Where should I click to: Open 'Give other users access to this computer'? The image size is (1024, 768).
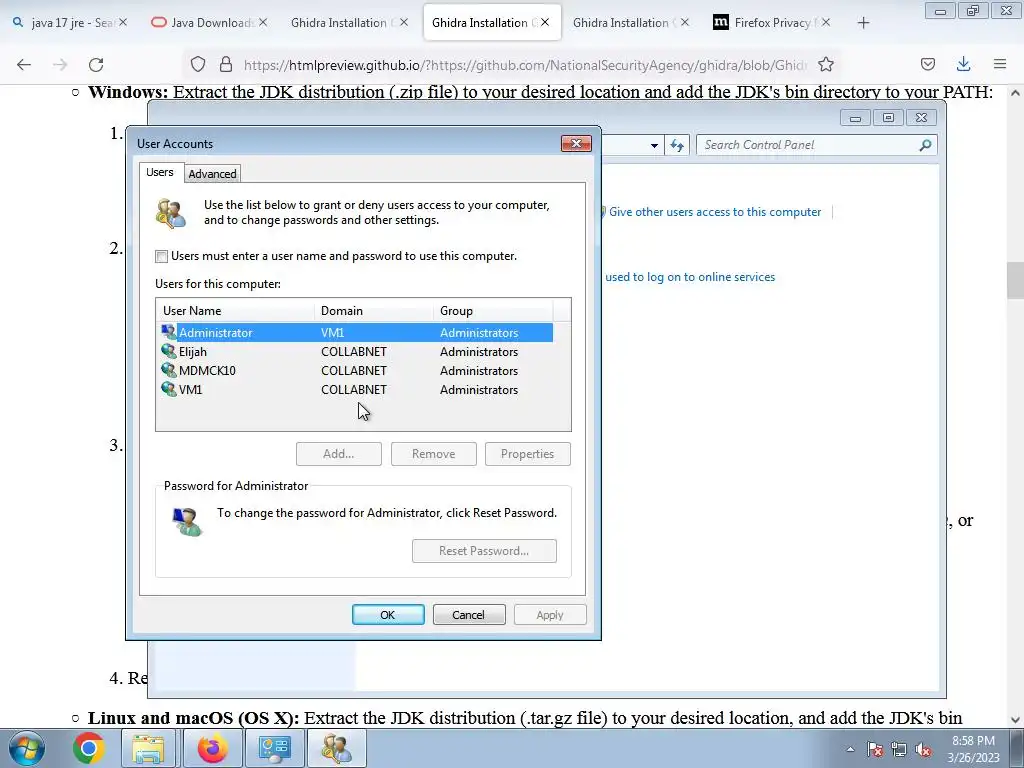point(714,212)
